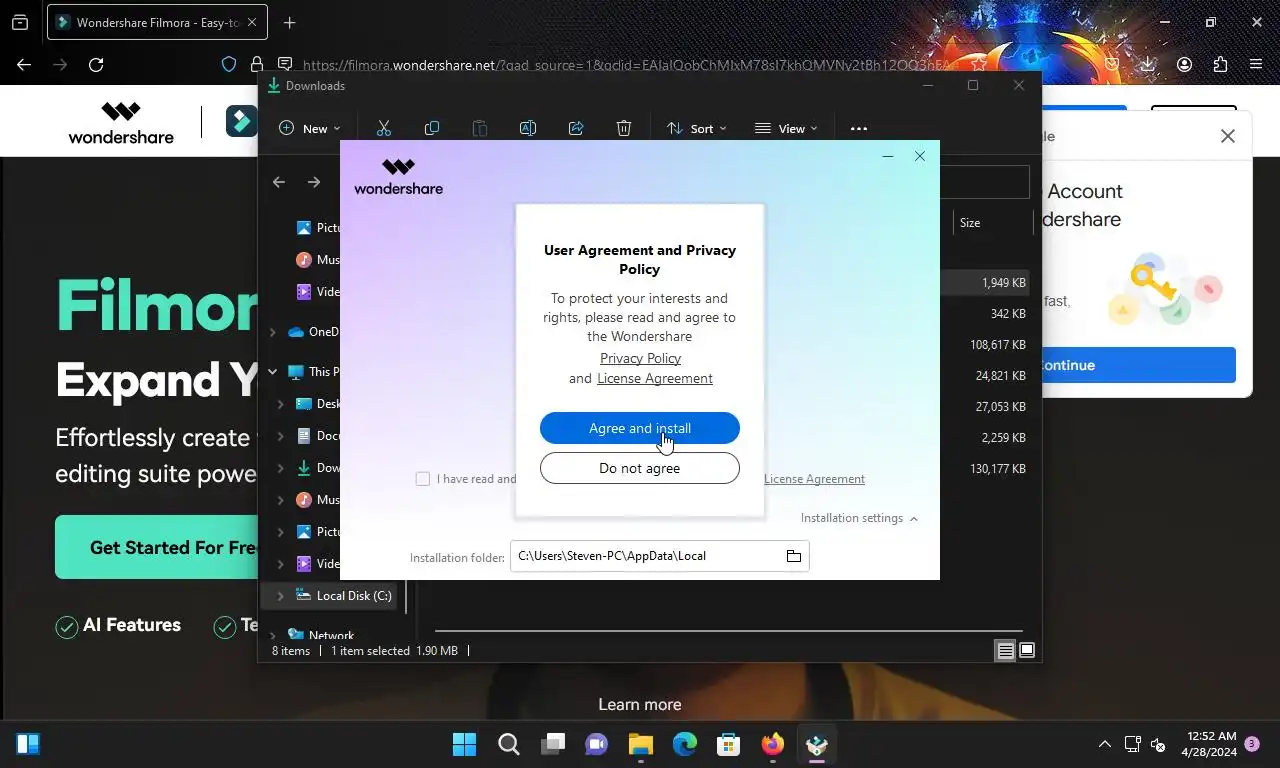Click the Share icon in Explorer toolbar
Screen dimensions: 1280x768
point(576,128)
